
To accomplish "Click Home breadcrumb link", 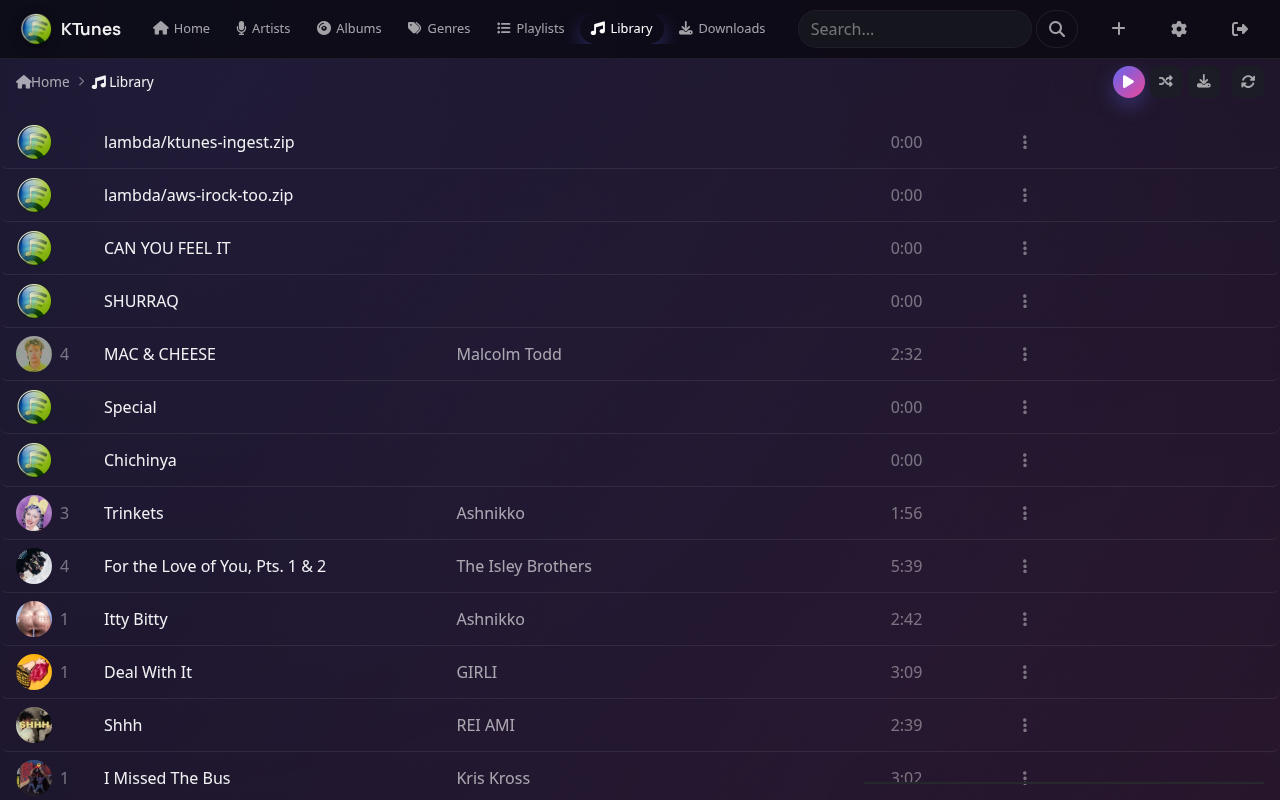I will point(43,82).
